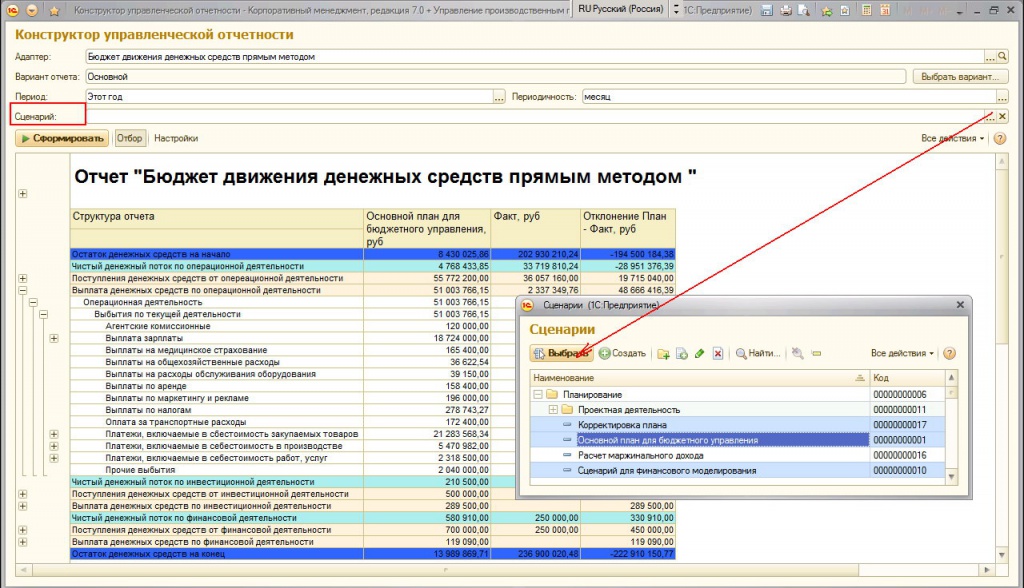1024x588 pixels.
Task: Expand Платежи в сбестоимость закупаемых товаров
Action: [54, 434]
